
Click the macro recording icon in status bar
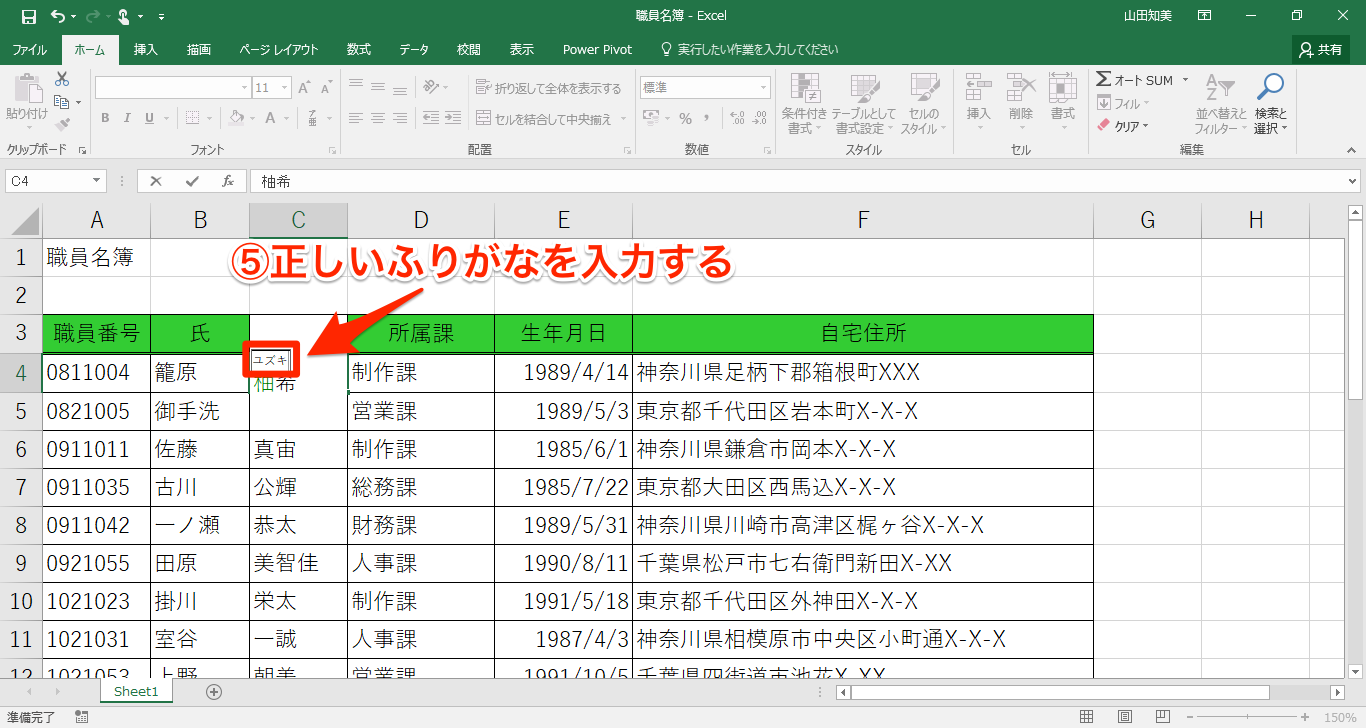click(x=81, y=717)
